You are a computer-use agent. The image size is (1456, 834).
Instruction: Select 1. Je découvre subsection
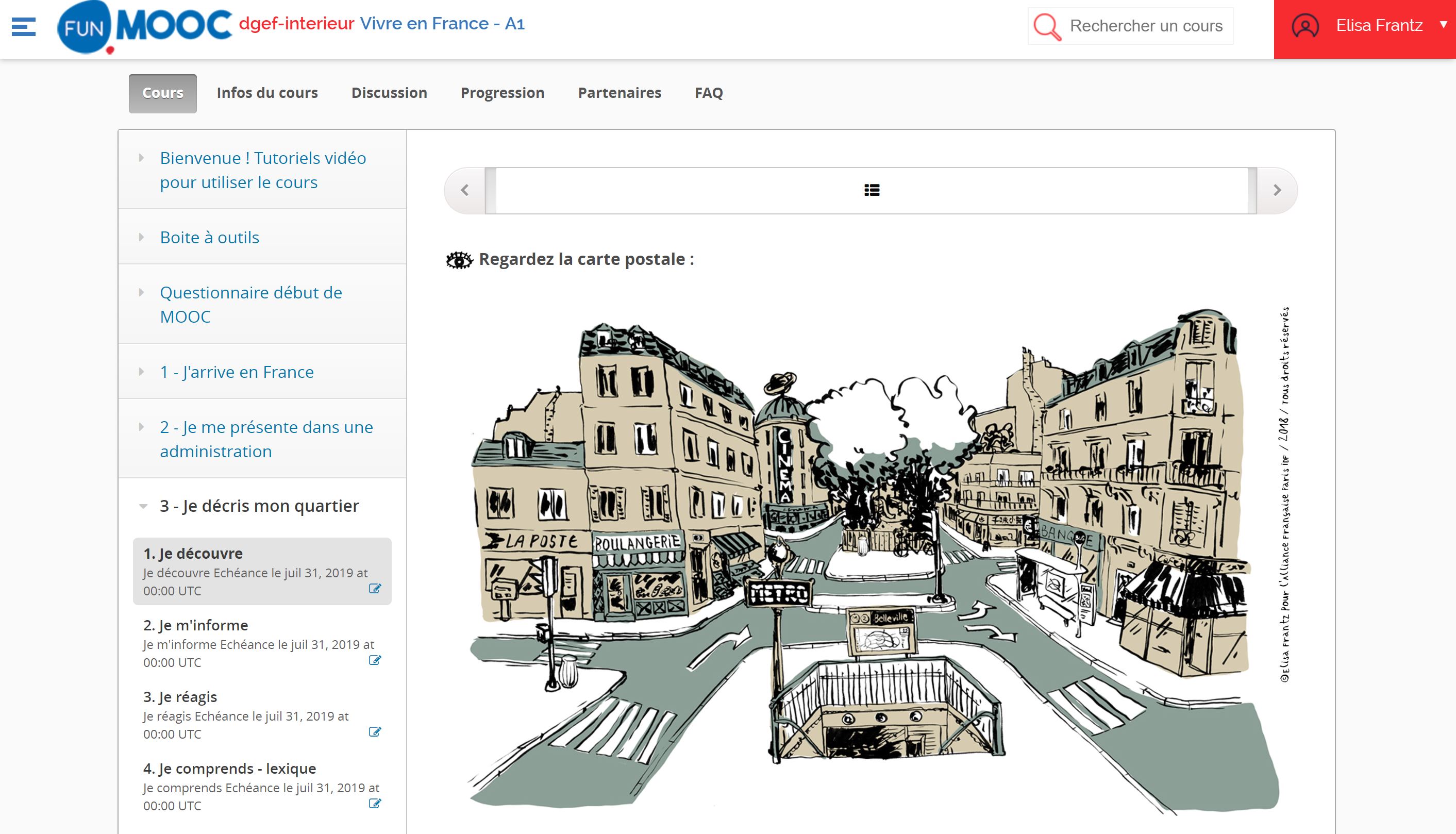262,571
